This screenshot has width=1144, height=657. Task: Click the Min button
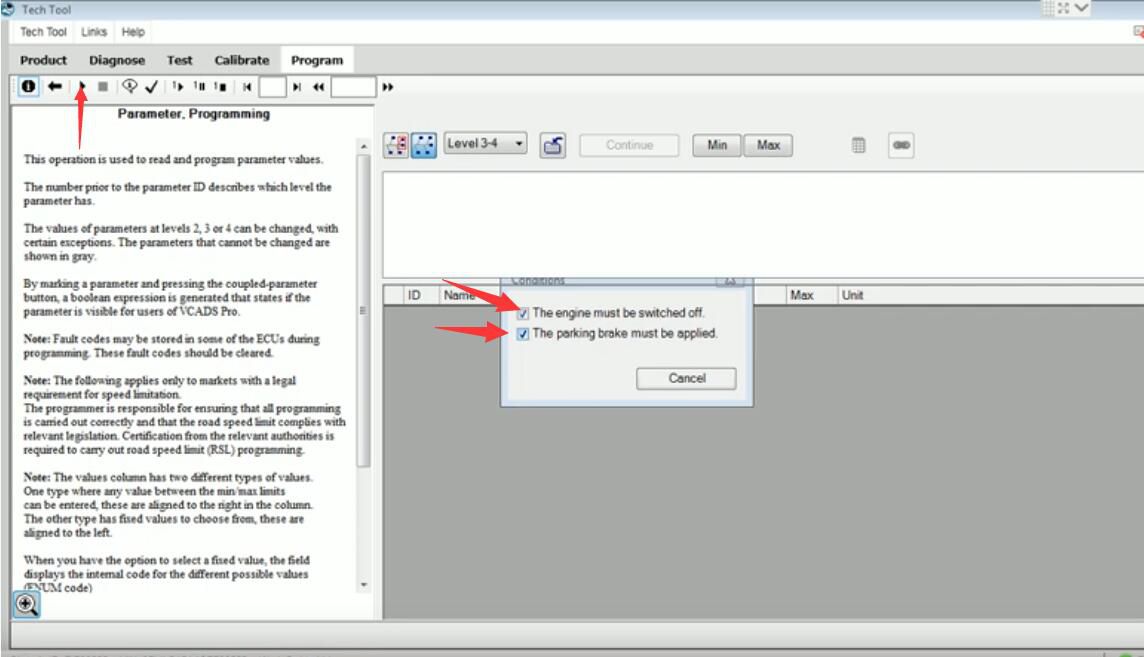pos(716,145)
